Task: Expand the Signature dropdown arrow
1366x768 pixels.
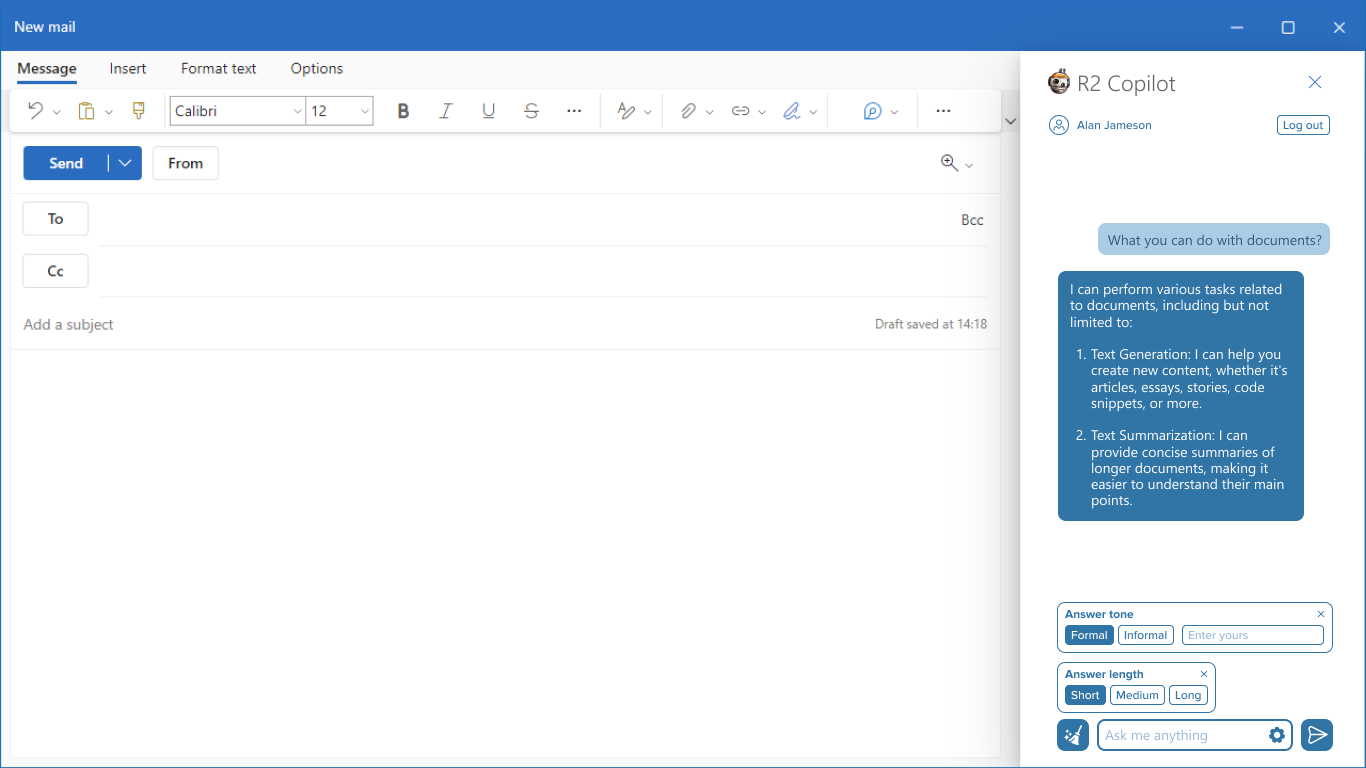Action: coord(814,112)
